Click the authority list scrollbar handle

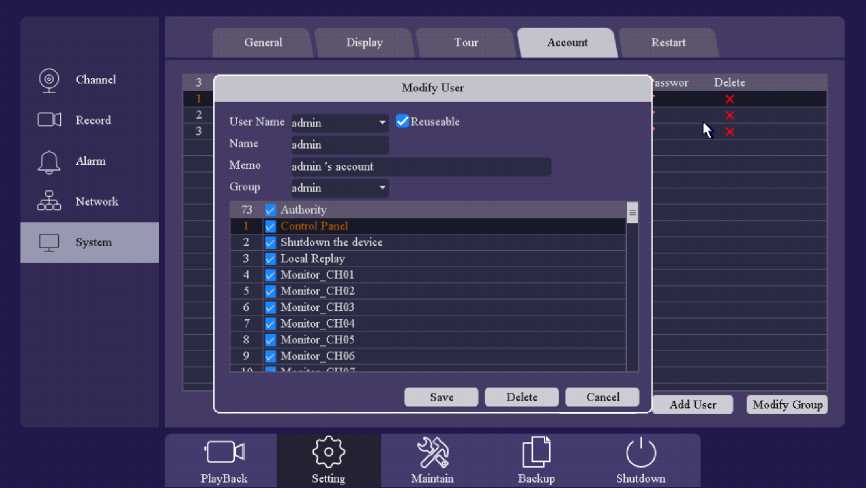[632, 213]
